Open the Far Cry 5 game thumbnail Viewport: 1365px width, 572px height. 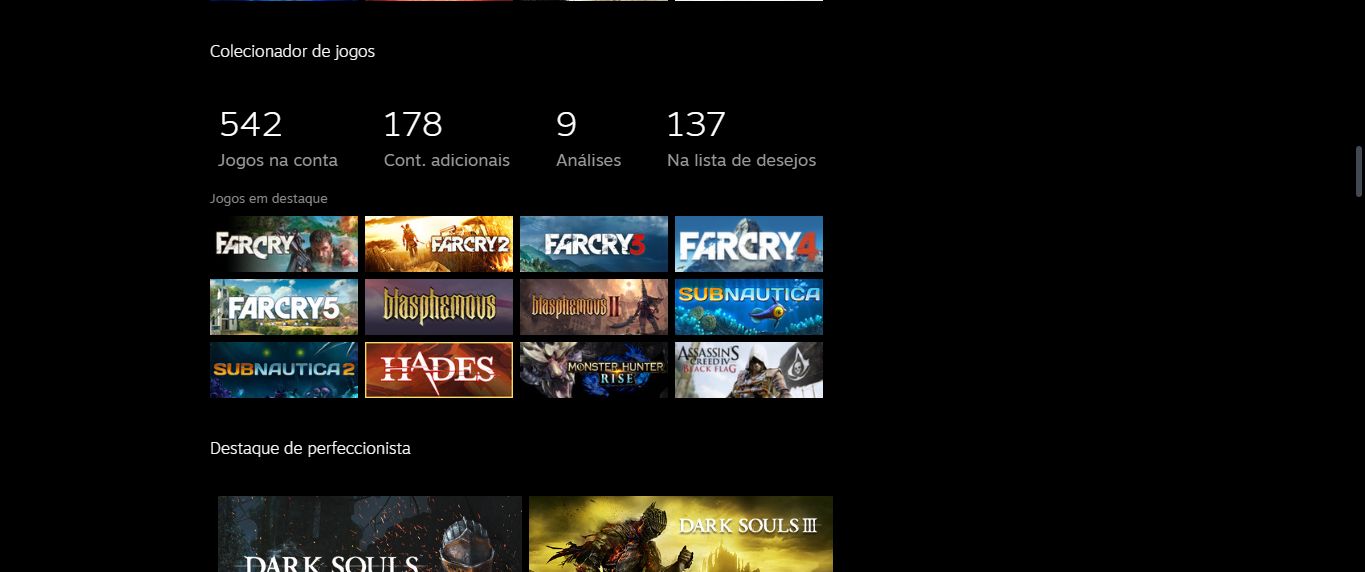point(284,307)
